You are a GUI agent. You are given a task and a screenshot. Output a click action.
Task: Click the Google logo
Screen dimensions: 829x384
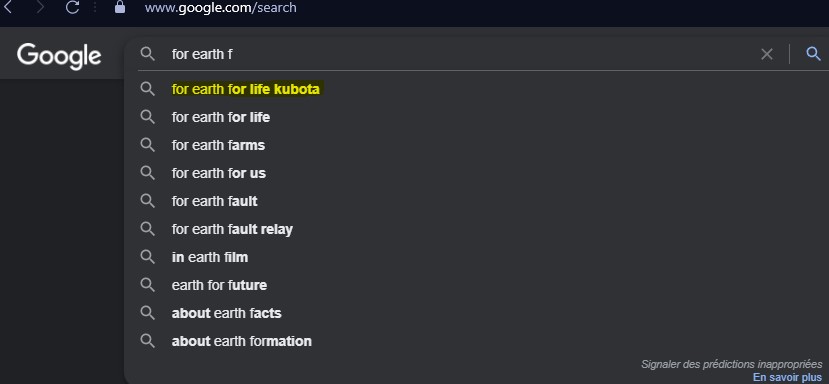[59, 56]
